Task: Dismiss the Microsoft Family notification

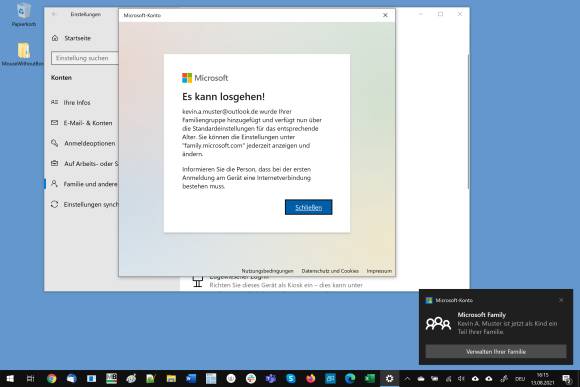Action: click(561, 300)
